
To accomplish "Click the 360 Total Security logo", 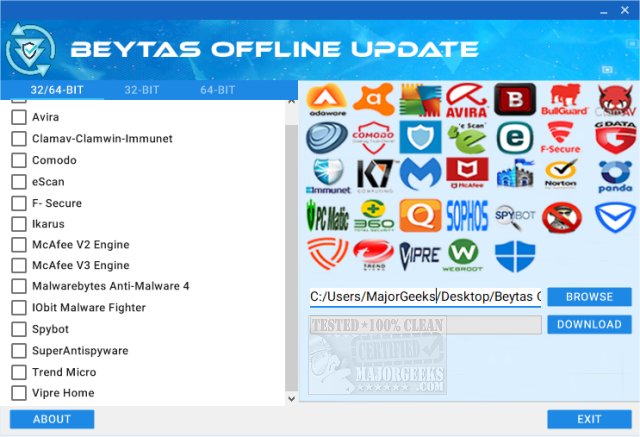I will point(373,215).
